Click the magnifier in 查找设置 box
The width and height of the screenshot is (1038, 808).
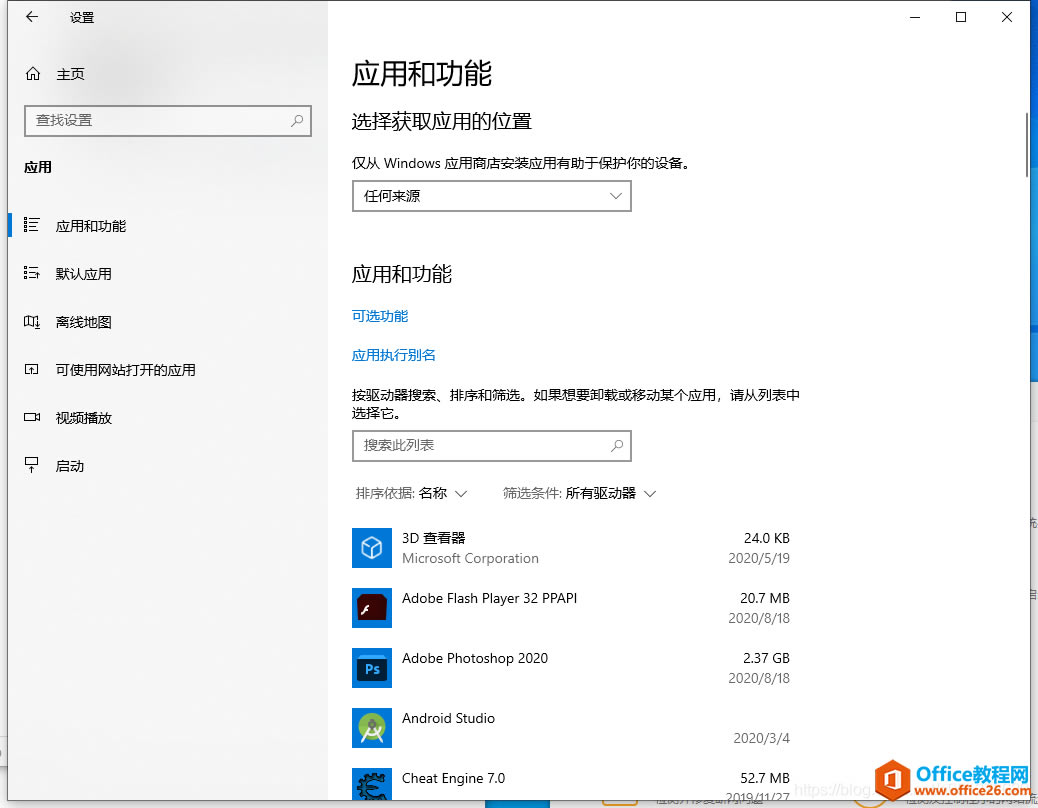[x=297, y=120]
